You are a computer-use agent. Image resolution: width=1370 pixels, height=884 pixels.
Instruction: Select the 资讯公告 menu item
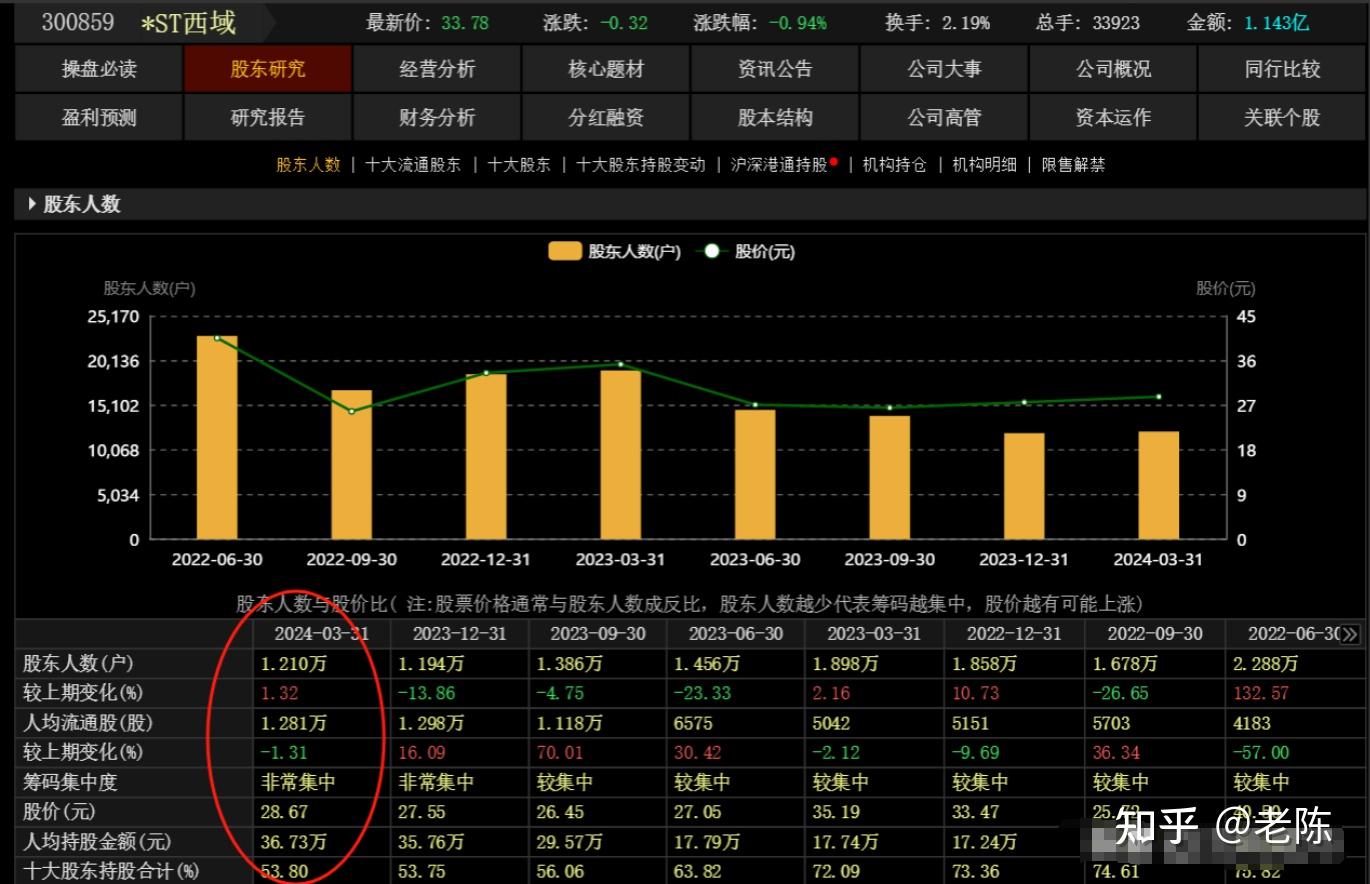pos(774,69)
